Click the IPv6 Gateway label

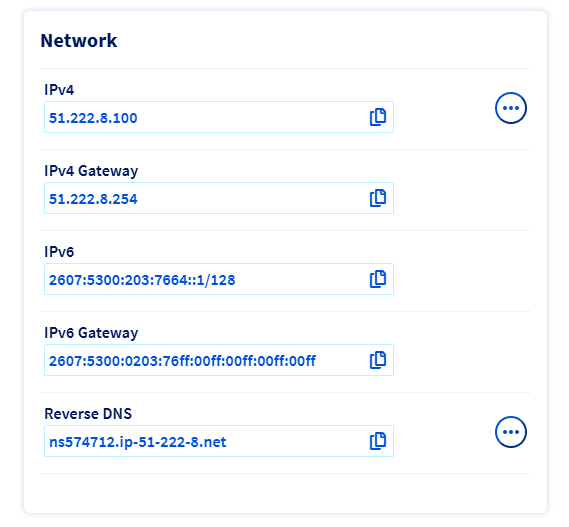(91, 333)
